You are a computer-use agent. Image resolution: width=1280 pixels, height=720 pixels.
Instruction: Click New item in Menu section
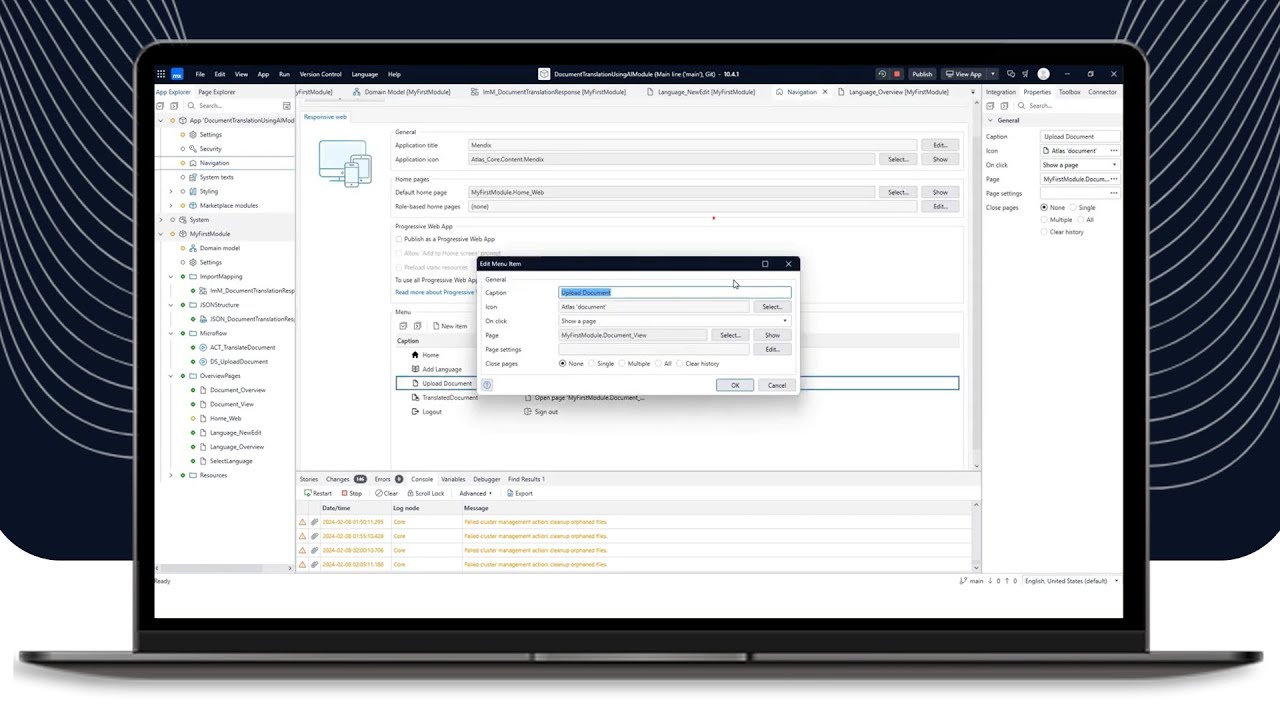click(449, 326)
